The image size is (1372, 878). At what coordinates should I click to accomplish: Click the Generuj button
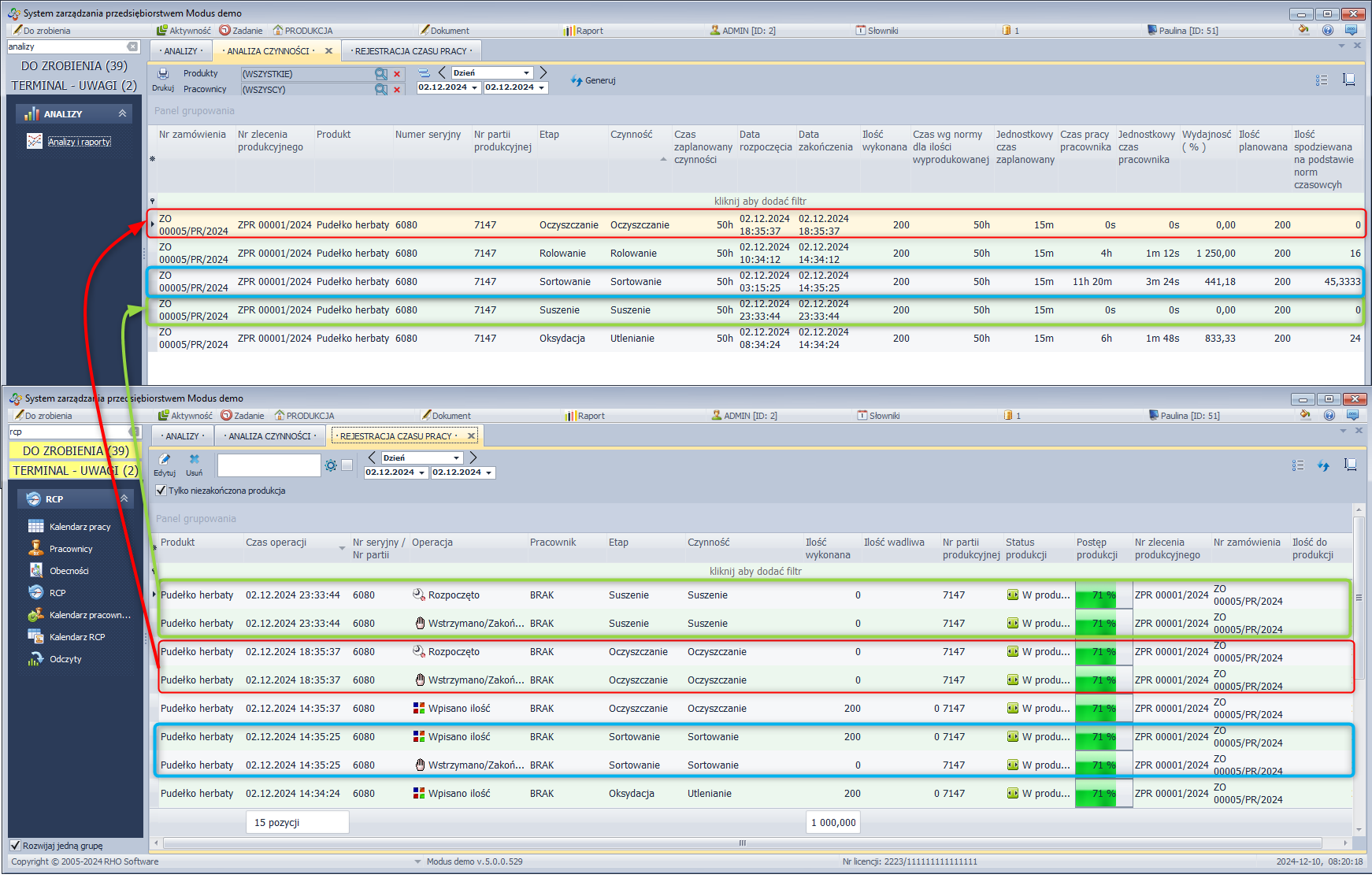click(594, 80)
